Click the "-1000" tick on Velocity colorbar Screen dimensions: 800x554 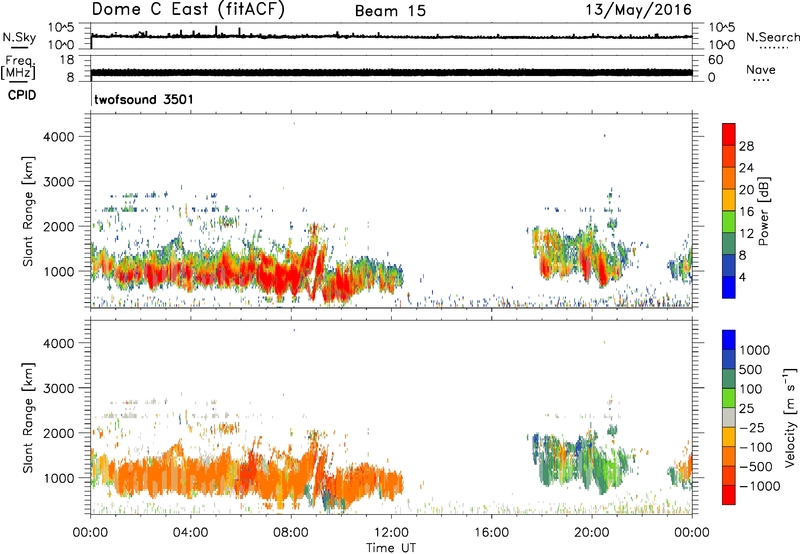click(x=759, y=486)
